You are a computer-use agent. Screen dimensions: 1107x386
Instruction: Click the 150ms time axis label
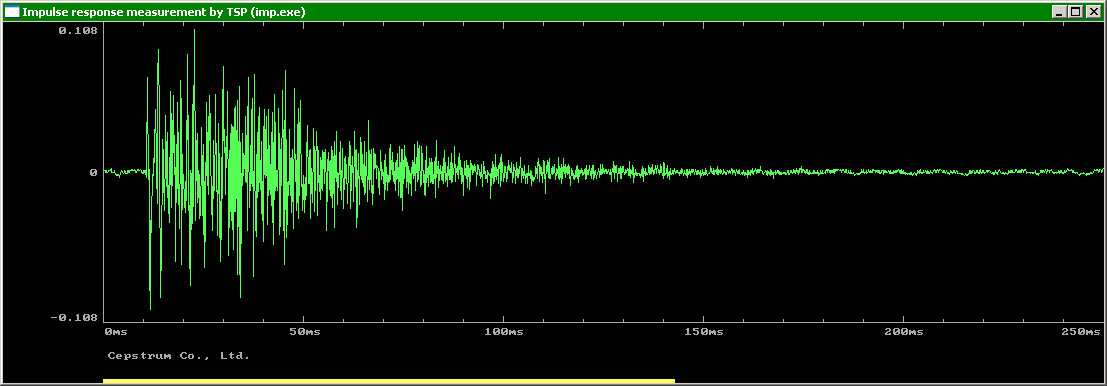point(704,331)
